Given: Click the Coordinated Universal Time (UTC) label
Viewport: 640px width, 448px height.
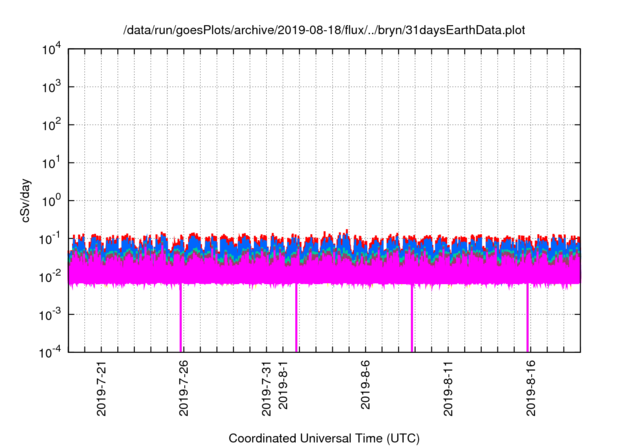Looking at the screenshot, I should 324,438.
